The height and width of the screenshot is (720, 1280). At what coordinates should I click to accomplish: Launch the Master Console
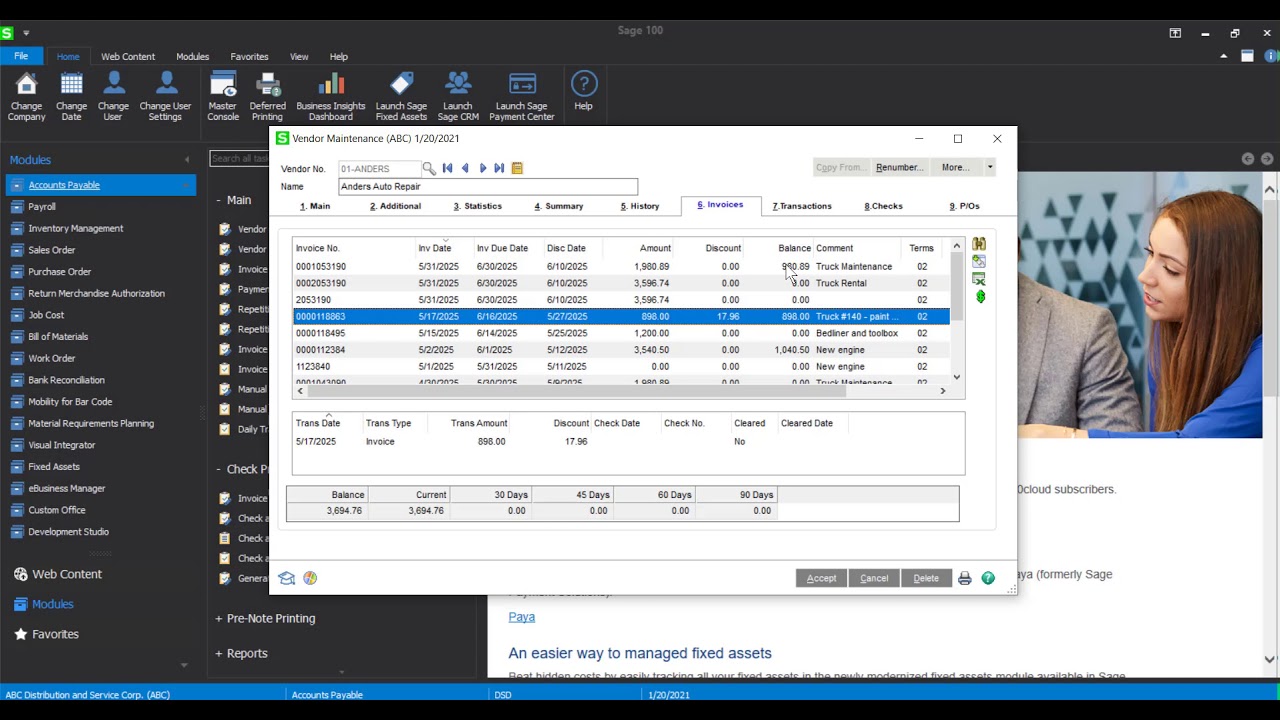pyautogui.click(x=223, y=96)
